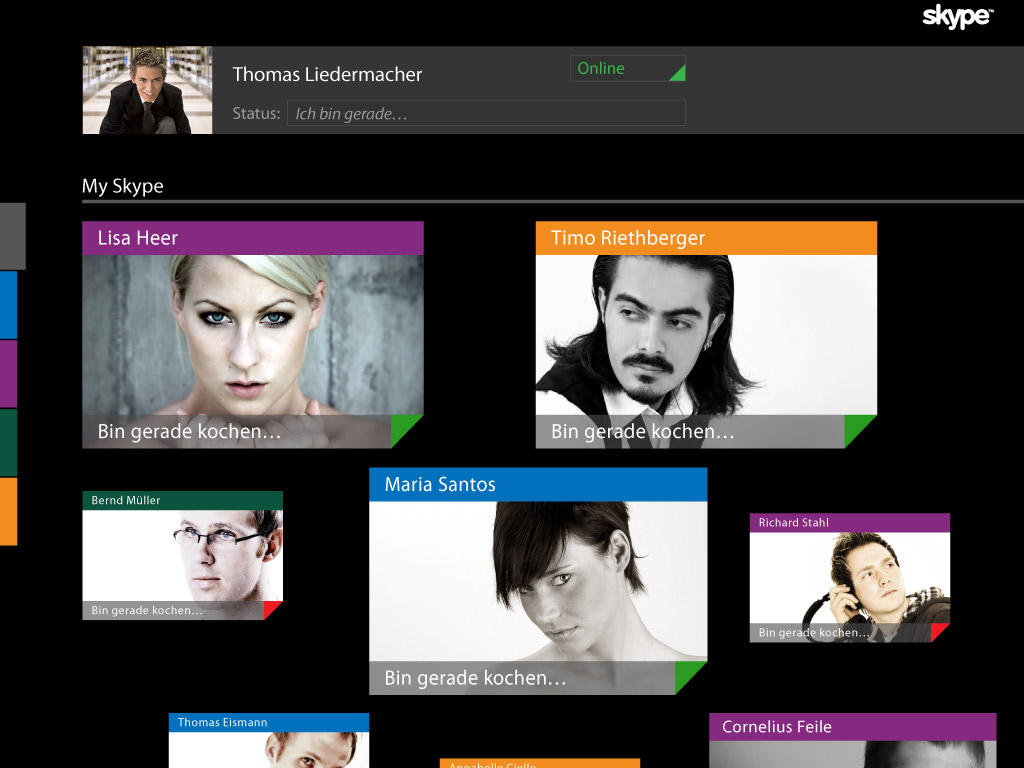Click the Maria Santos name bar
Image resolution: width=1024 pixels, height=768 pixels.
[538, 485]
